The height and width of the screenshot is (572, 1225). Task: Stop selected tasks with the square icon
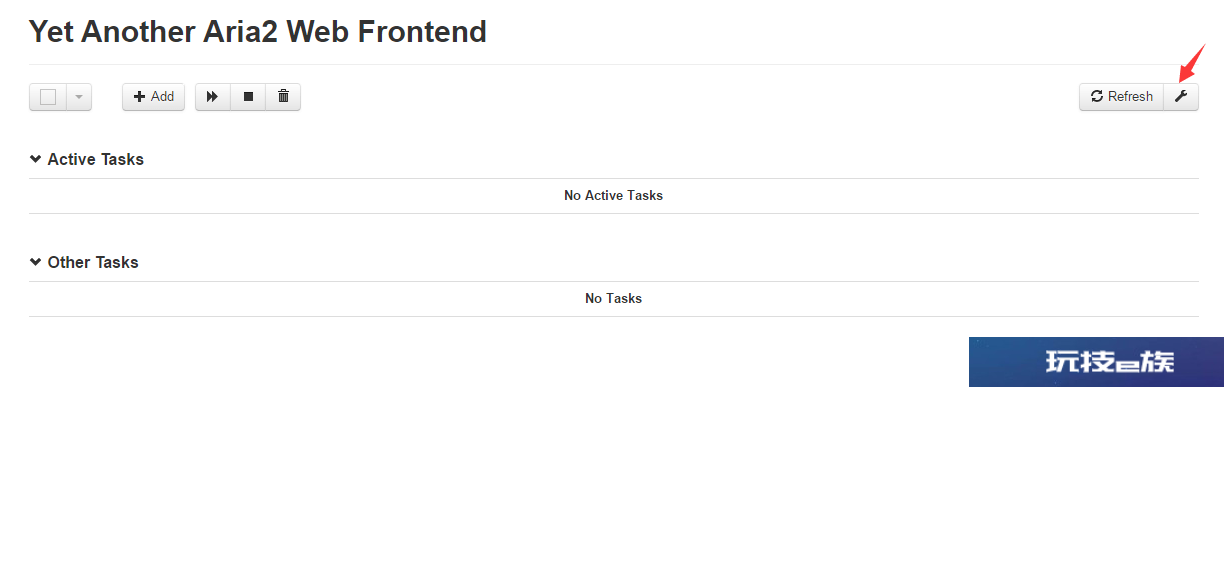coord(248,96)
